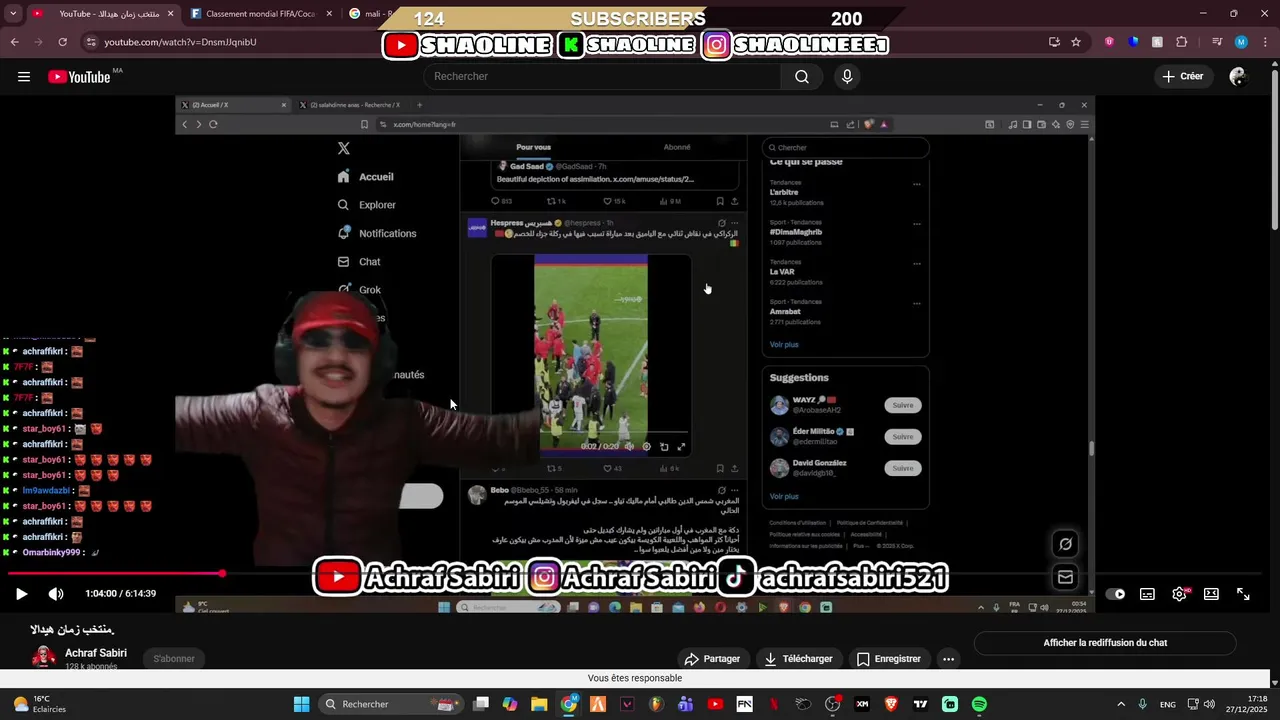Open FL Studio from the taskbar
Image resolution: width=1280 pixels, height=720 pixels.
656,704
